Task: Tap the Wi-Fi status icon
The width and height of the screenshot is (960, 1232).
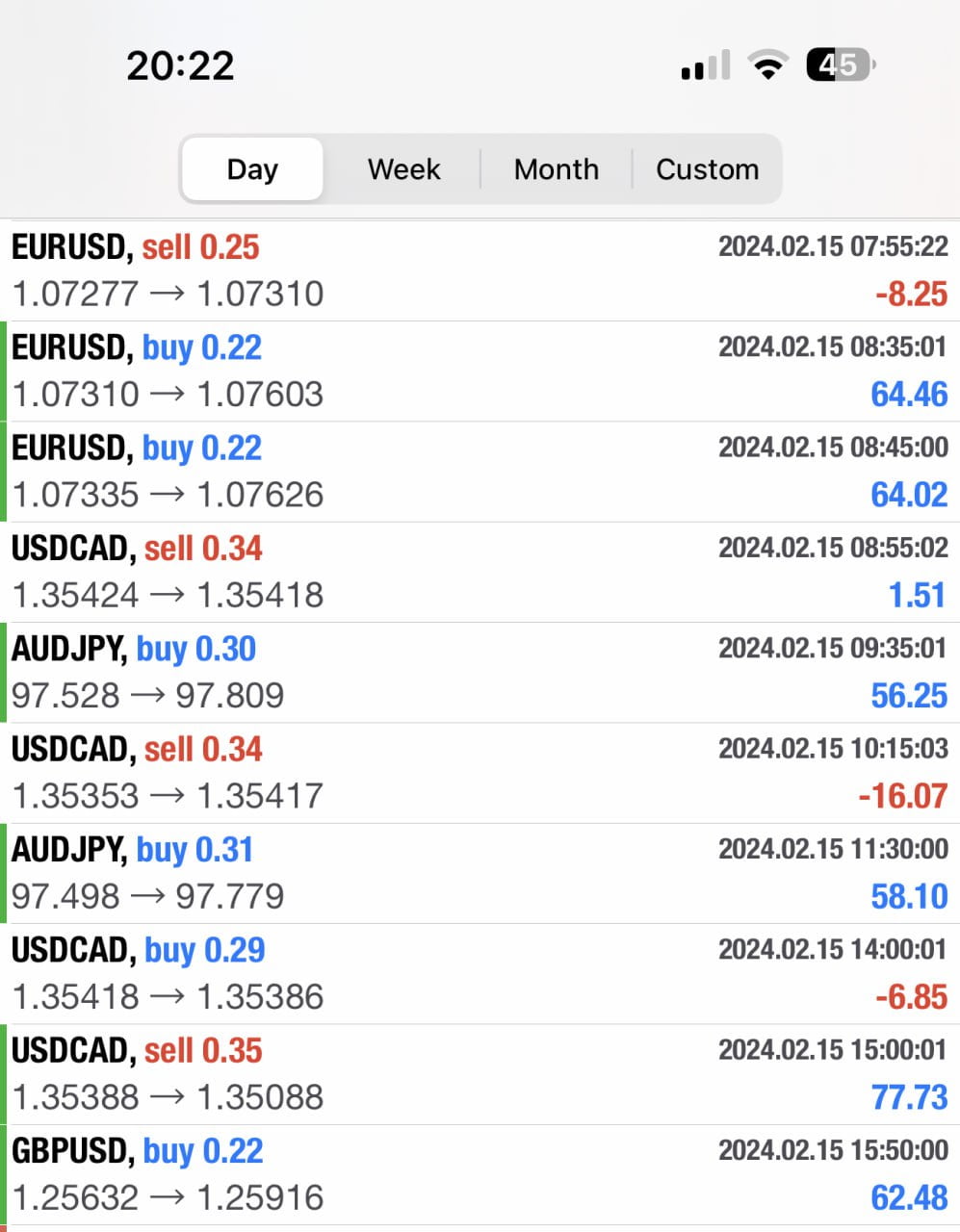Action: pos(767,66)
